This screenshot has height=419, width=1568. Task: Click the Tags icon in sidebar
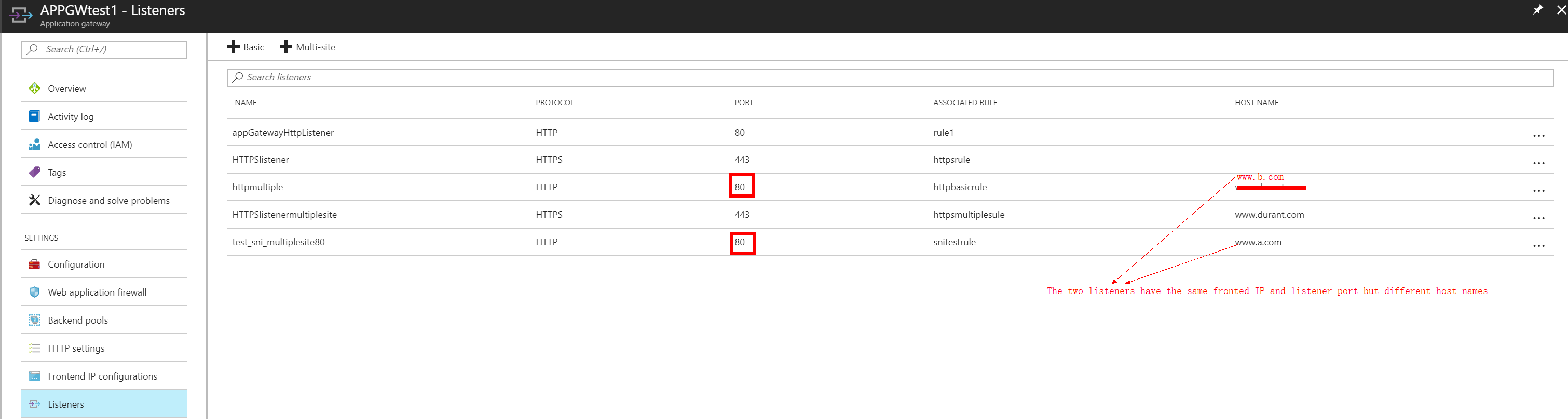click(x=35, y=172)
